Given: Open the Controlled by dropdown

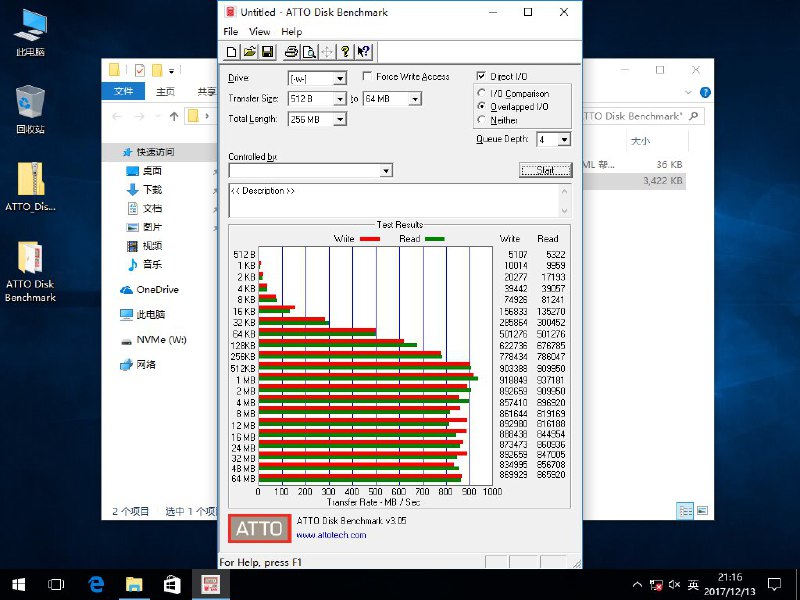Looking at the screenshot, I should coord(386,170).
